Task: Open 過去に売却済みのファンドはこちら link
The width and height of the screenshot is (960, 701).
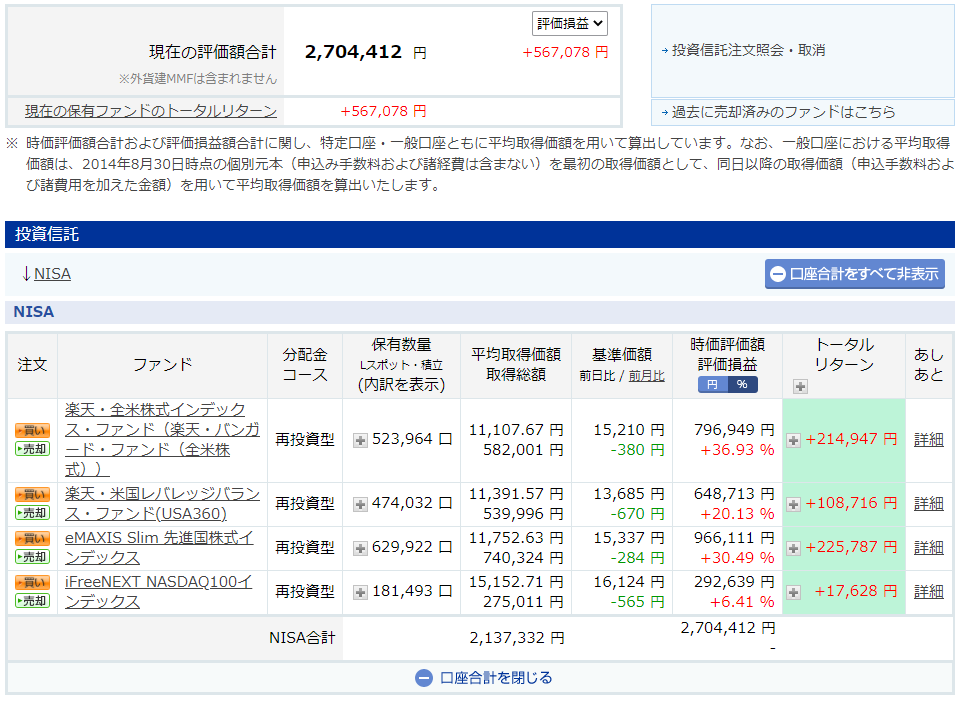Action: tap(783, 112)
